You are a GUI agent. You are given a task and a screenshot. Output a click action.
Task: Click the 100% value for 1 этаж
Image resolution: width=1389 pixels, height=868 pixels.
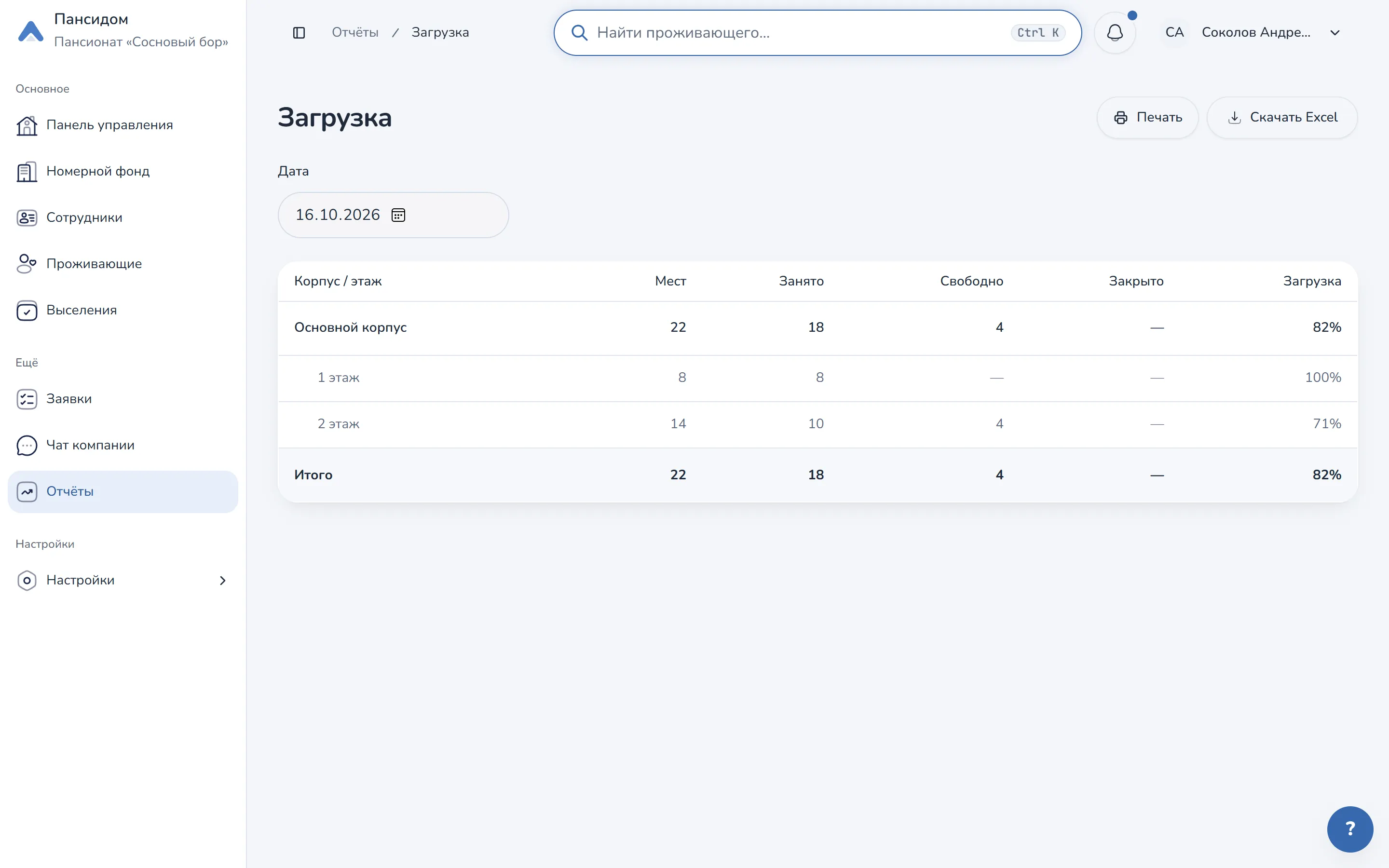(1323, 378)
